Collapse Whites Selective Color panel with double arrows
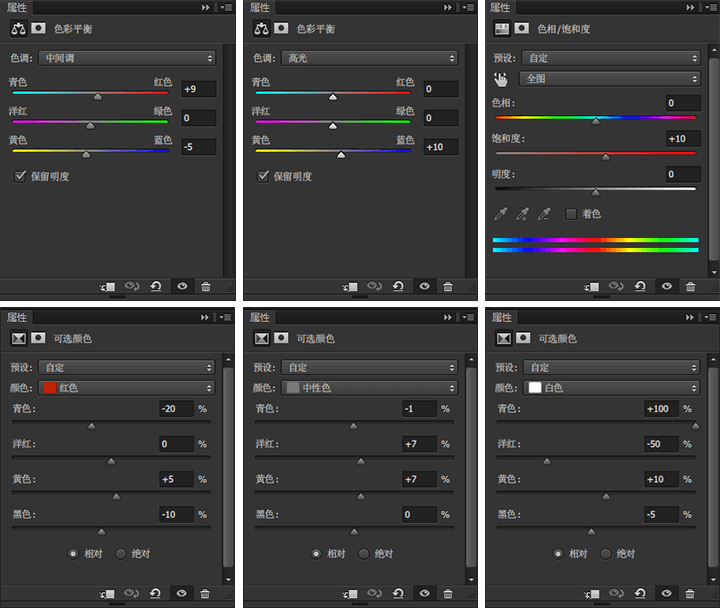Viewport: 720px width, 608px height. (x=690, y=317)
